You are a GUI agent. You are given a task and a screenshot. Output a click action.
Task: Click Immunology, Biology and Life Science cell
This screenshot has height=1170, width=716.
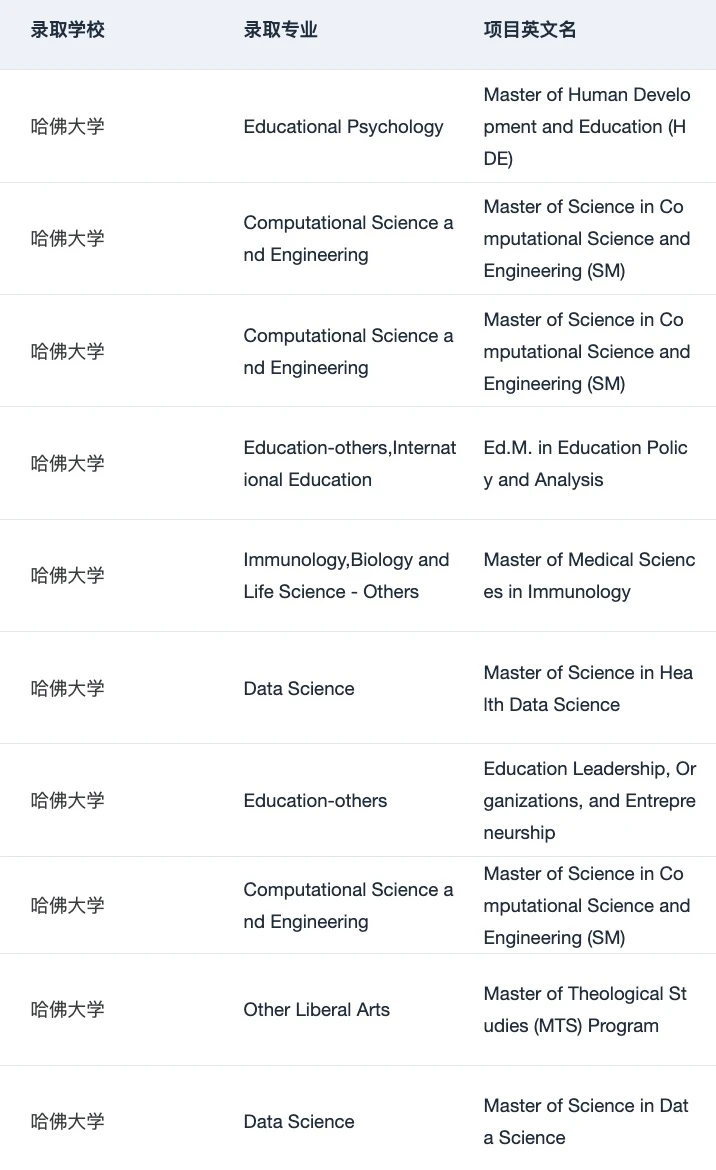click(346, 575)
